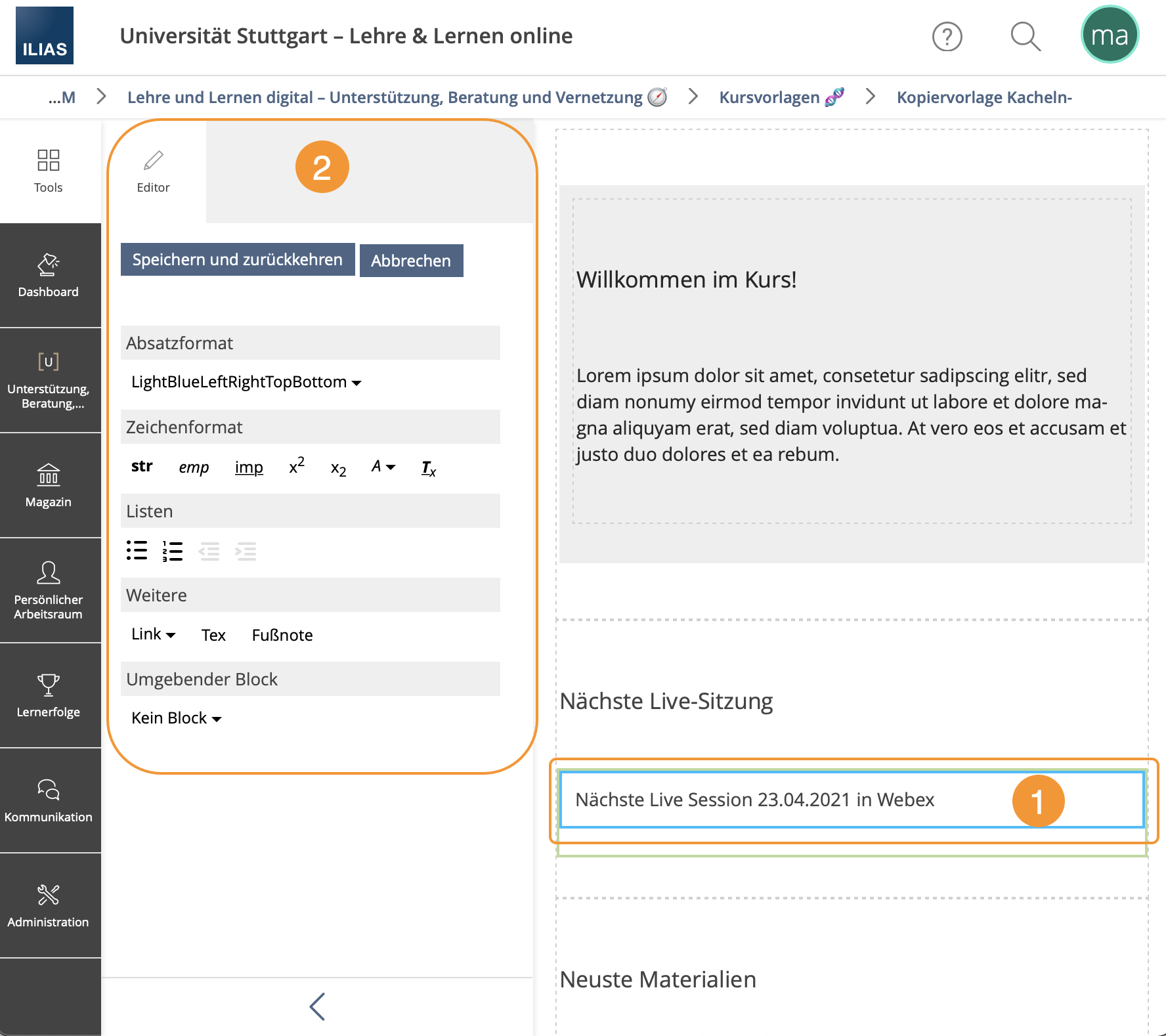Screen dimensions: 1166x1036
Task: Click the Umgebender Block section header
Action: pos(311,679)
